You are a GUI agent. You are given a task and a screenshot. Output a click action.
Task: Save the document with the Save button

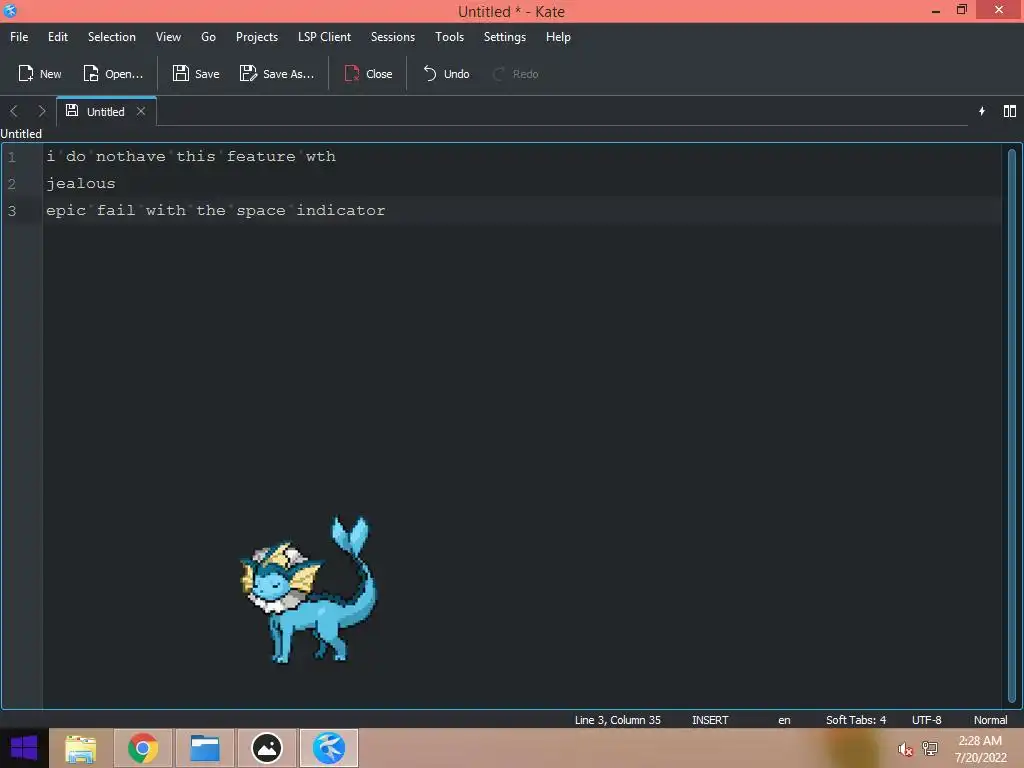coord(196,74)
